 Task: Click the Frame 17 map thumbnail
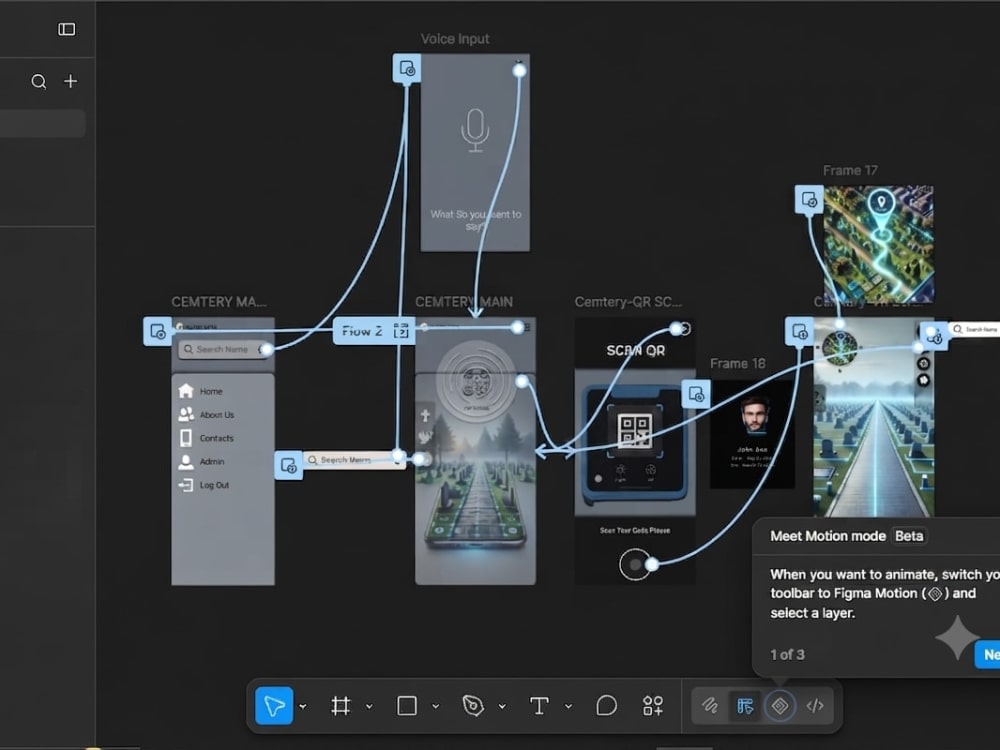878,244
